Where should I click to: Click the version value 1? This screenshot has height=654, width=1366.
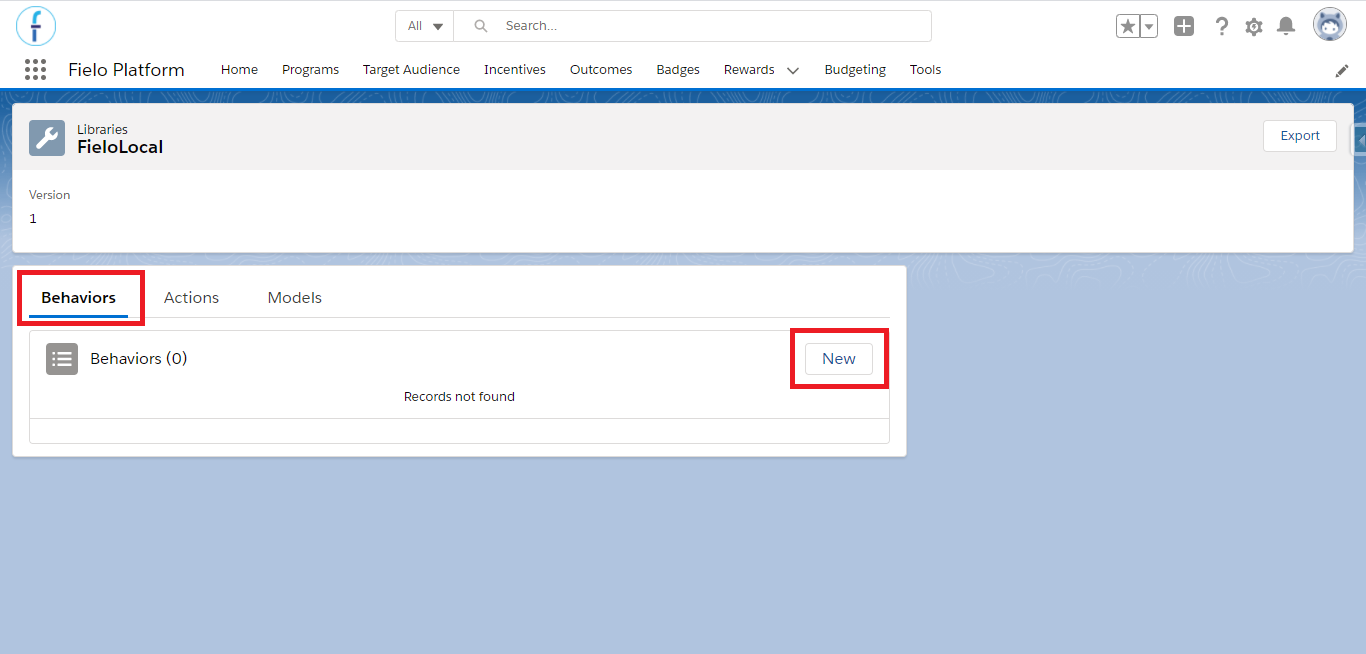[x=33, y=218]
